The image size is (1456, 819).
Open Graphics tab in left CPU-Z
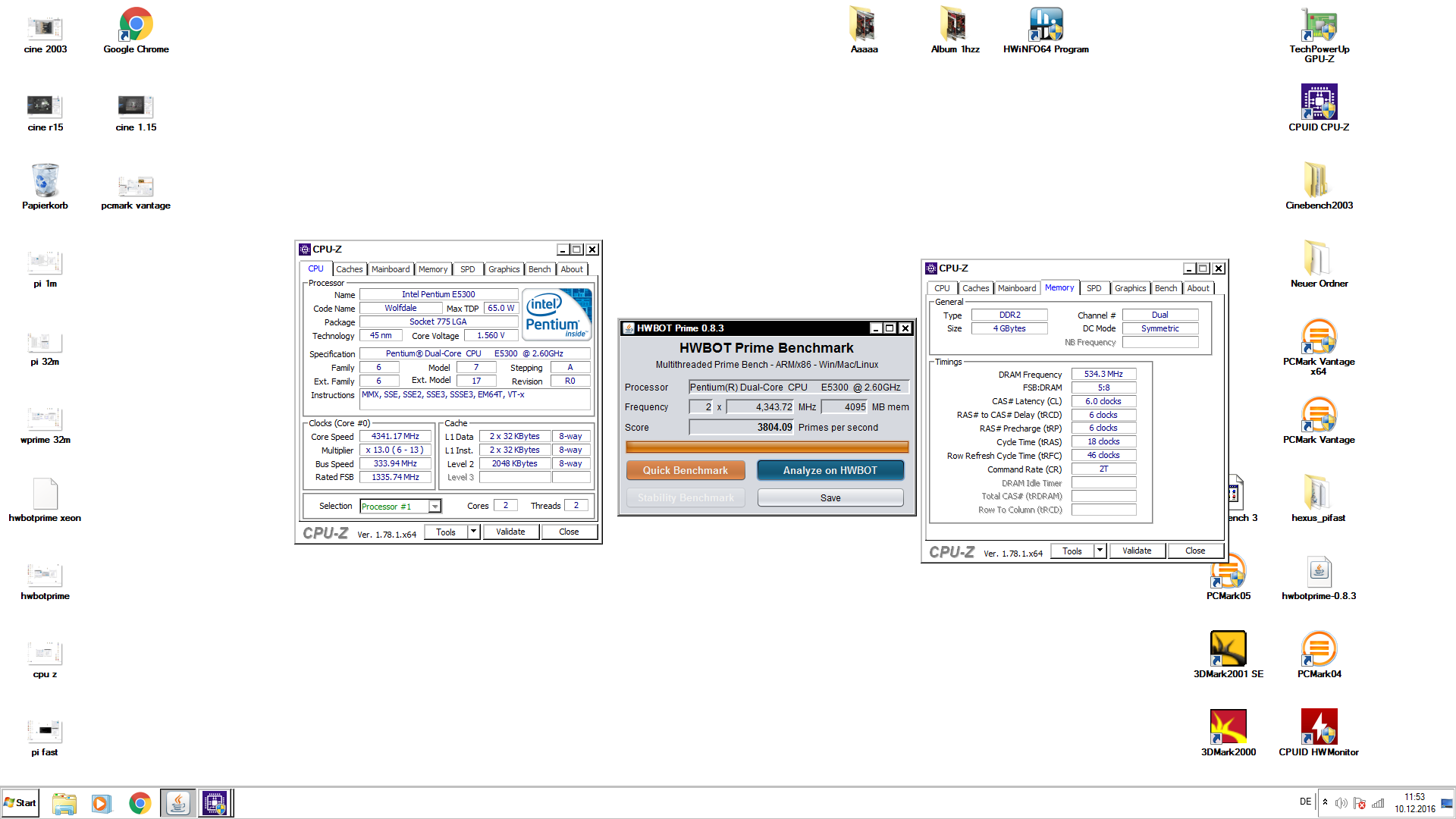pyautogui.click(x=504, y=269)
